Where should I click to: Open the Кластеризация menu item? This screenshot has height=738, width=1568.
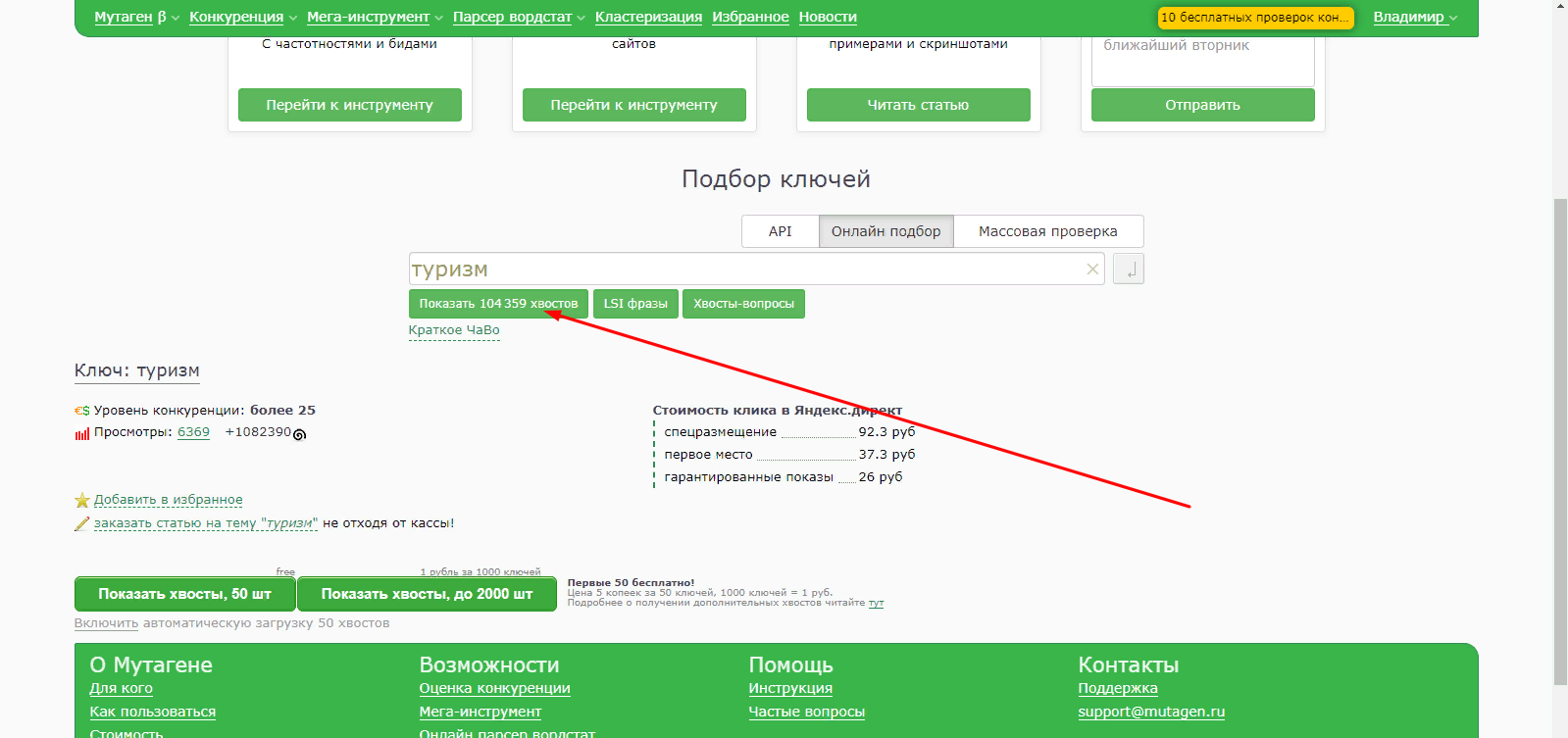click(x=648, y=17)
